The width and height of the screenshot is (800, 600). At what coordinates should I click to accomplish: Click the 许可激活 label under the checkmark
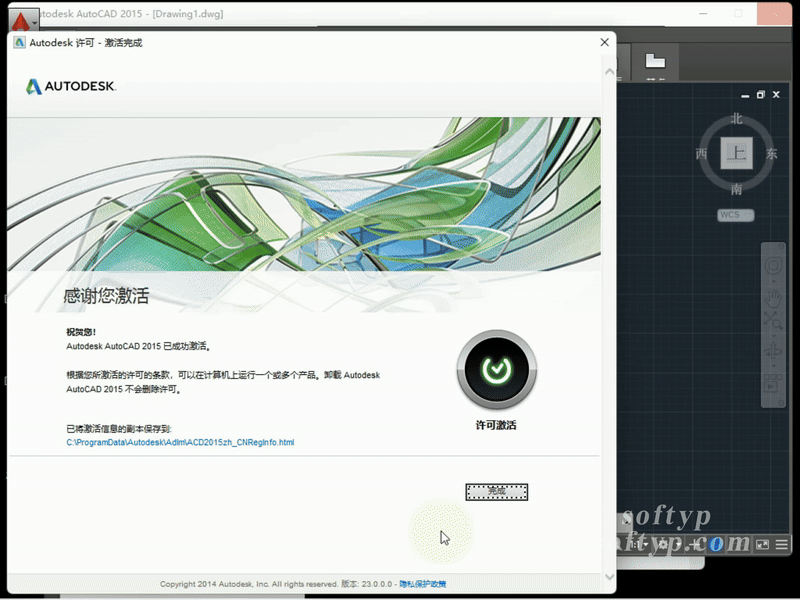tap(496, 425)
